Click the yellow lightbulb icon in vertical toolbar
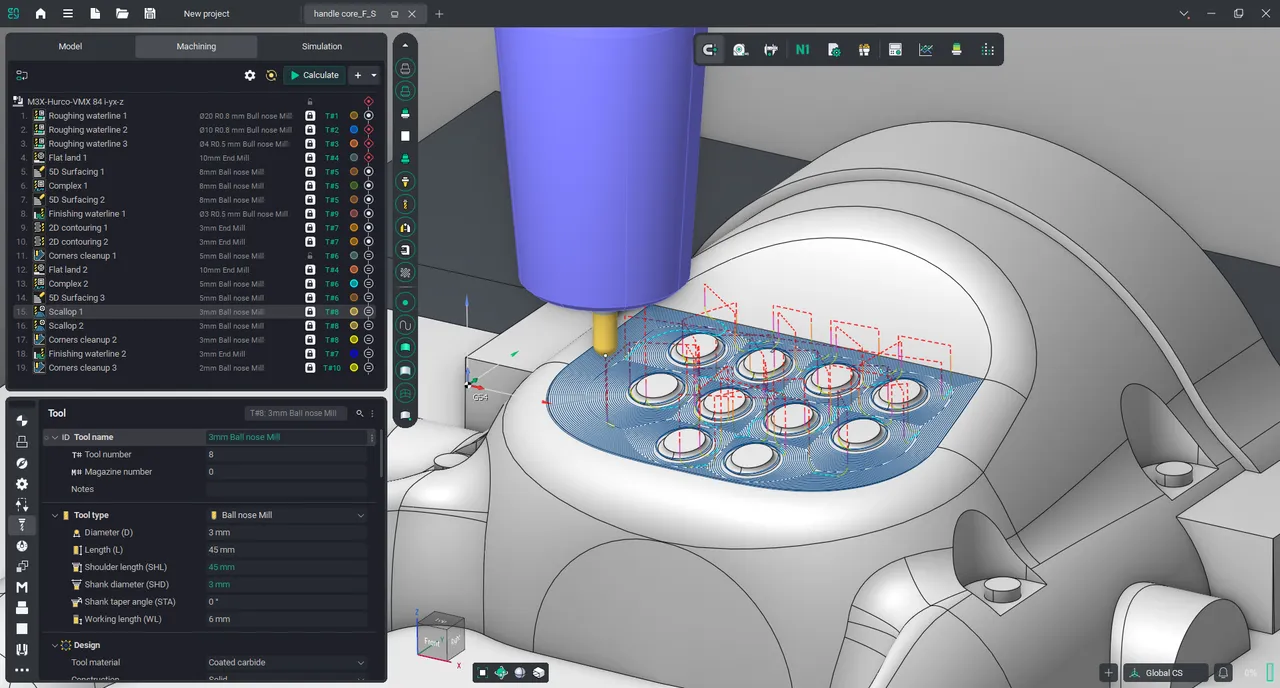This screenshot has height=688, width=1280. (405, 182)
